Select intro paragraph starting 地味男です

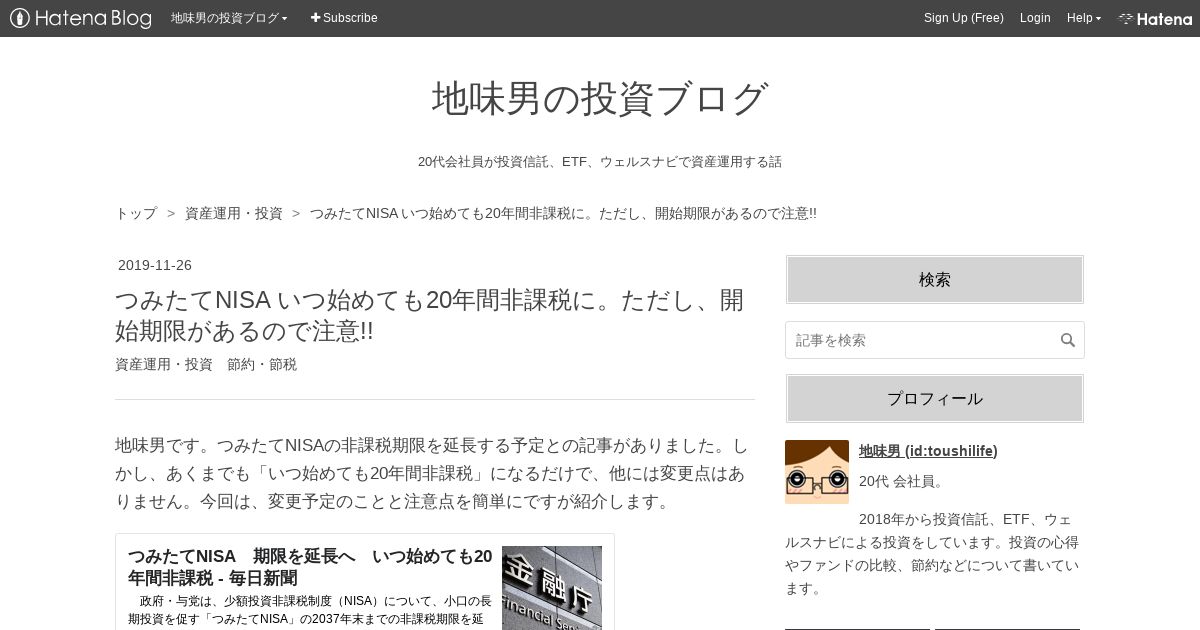click(433, 473)
